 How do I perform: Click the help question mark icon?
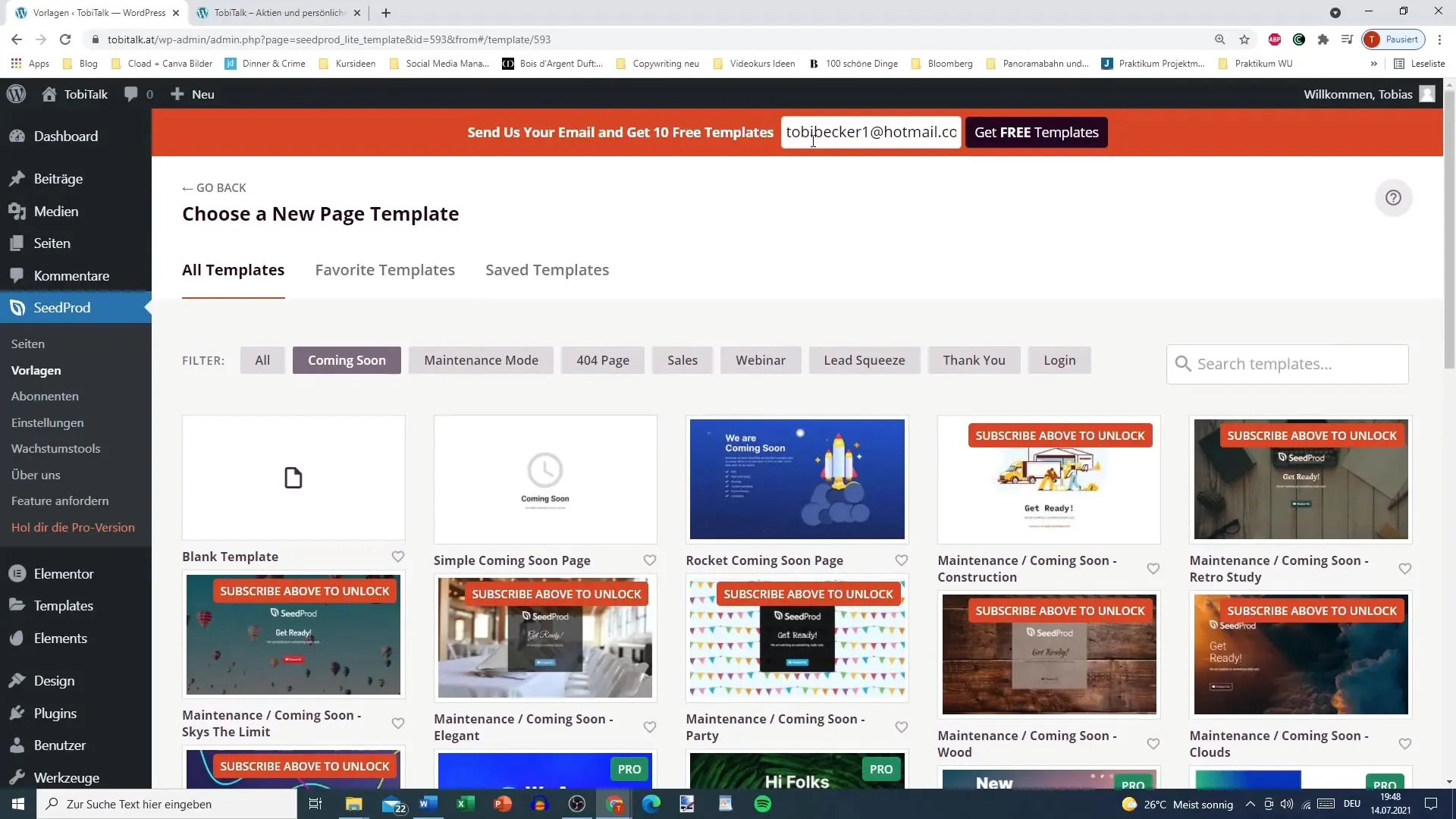(x=1394, y=198)
